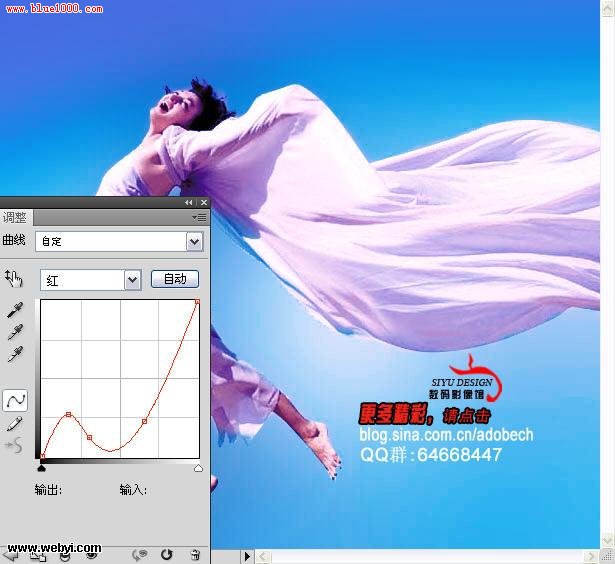Reset curves to adjustment defaults
615x564 pixels.
pos(167,555)
